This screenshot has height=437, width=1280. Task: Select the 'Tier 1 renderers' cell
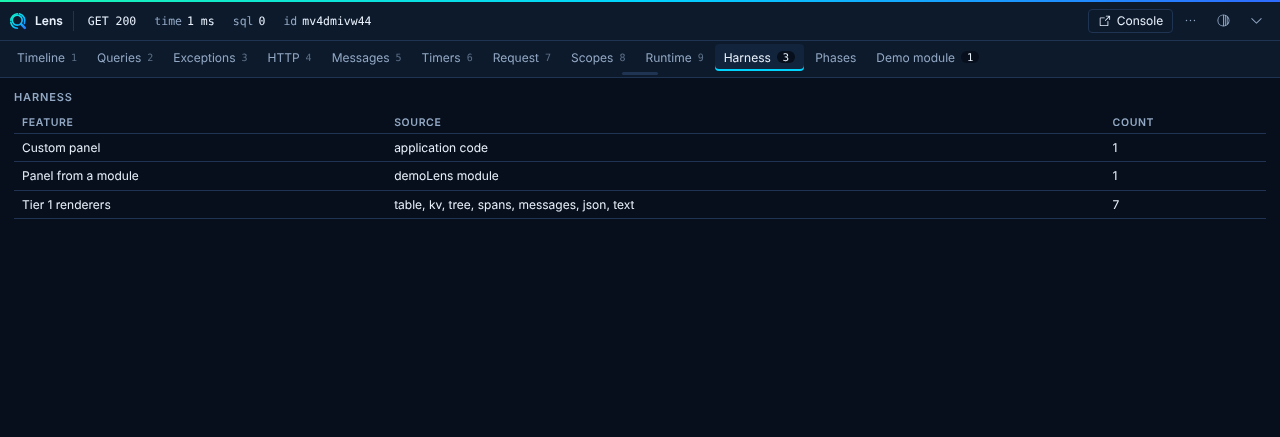tap(66, 205)
